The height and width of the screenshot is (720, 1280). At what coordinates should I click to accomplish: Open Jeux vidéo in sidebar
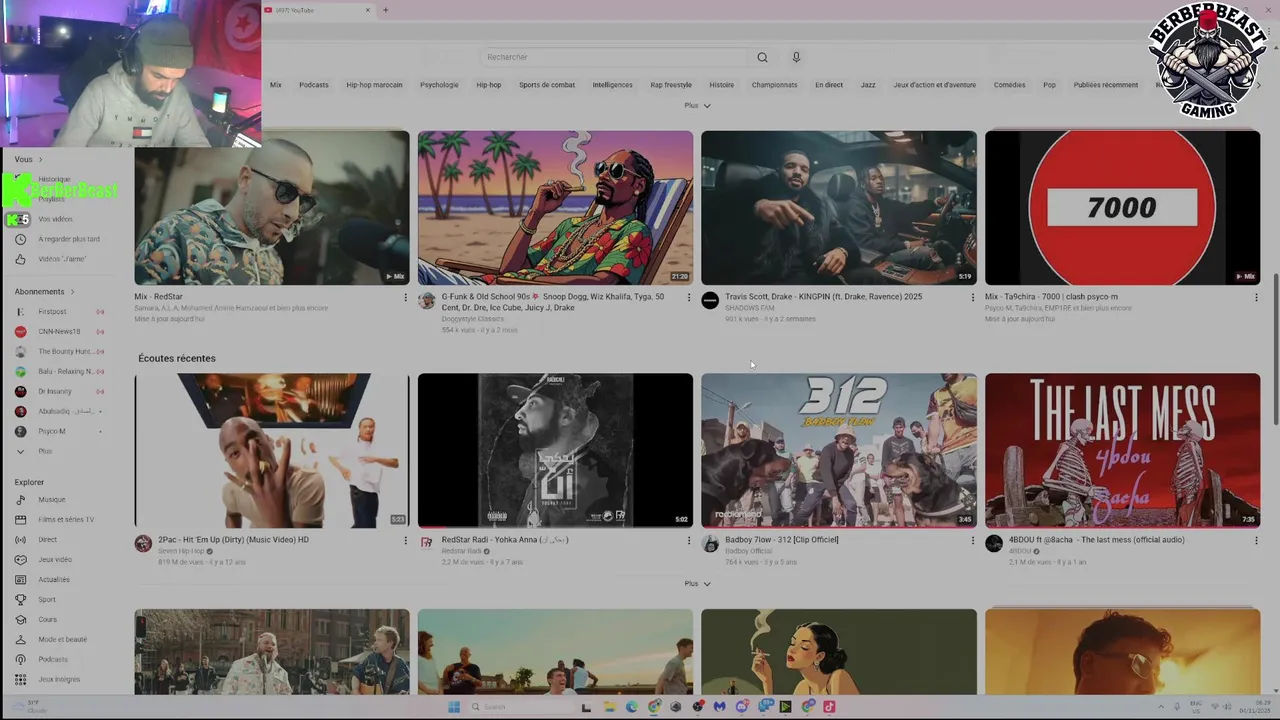(x=55, y=559)
